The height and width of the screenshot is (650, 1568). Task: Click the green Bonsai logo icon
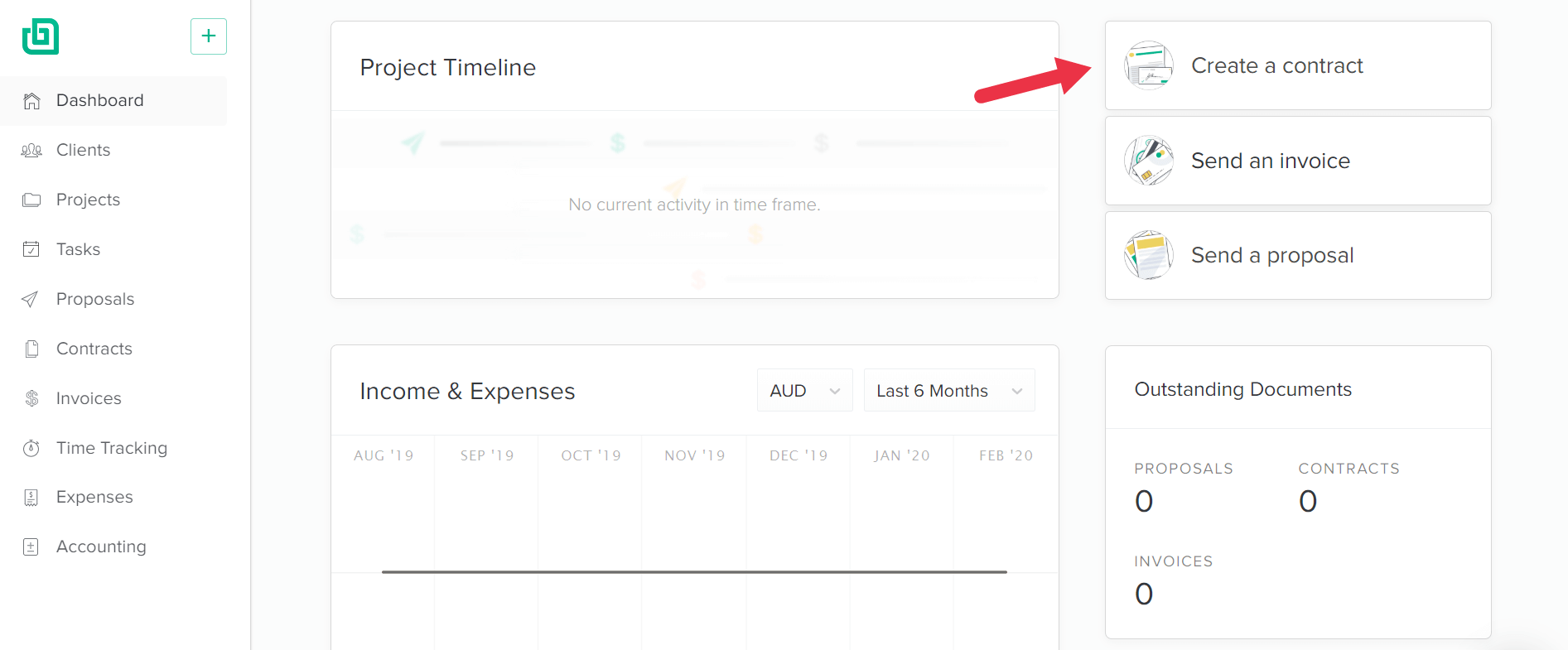[41, 36]
